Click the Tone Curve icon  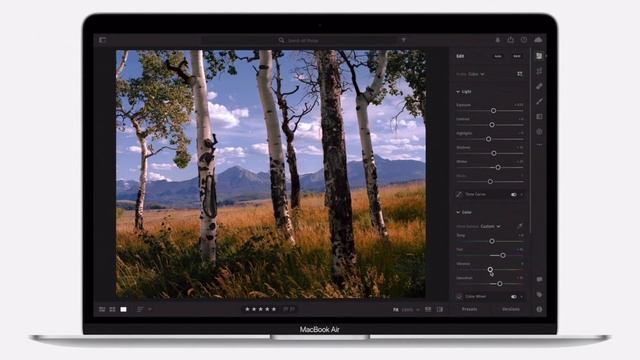(x=459, y=195)
